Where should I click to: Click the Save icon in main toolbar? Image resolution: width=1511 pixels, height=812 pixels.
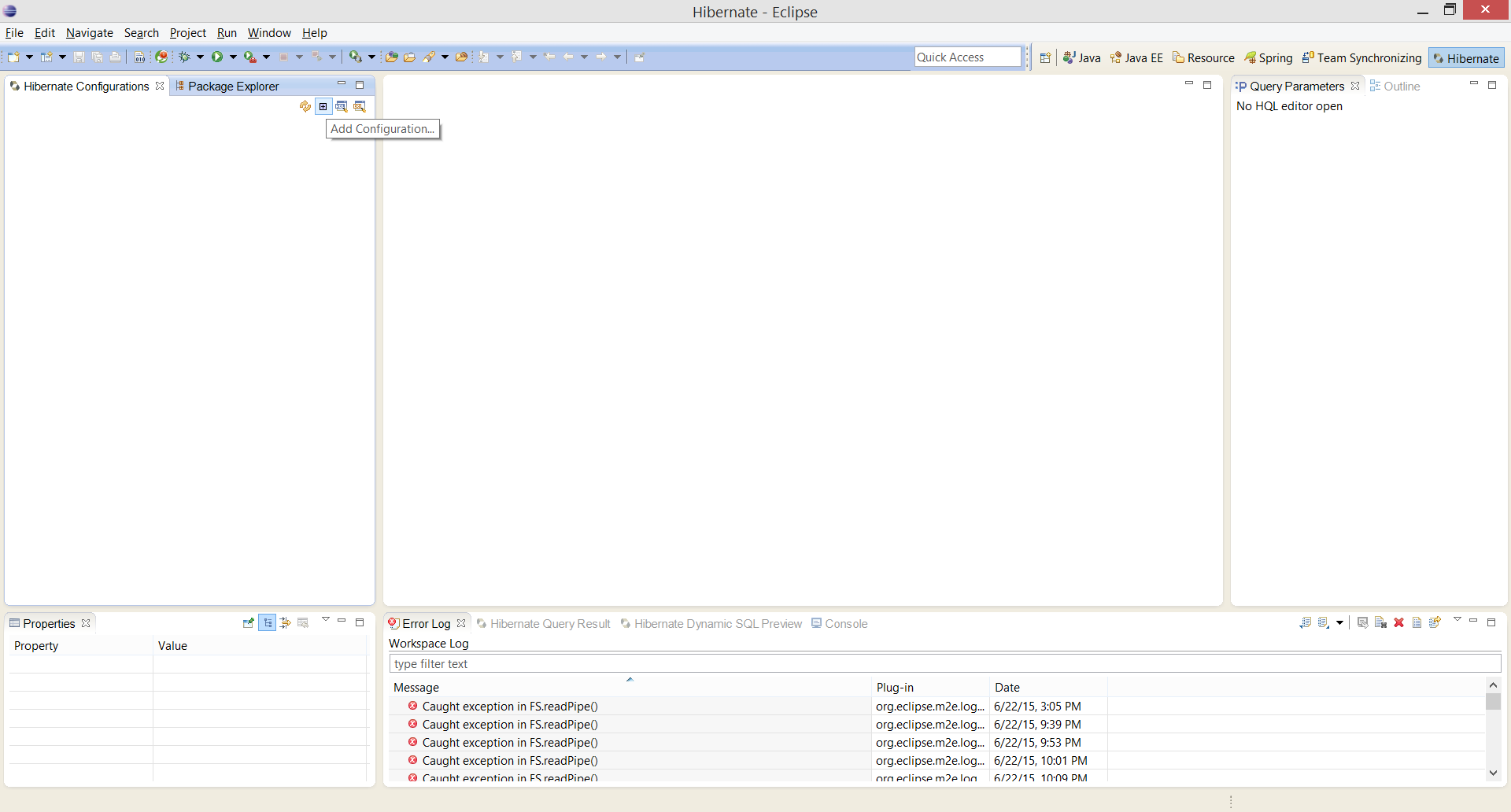(79, 57)
